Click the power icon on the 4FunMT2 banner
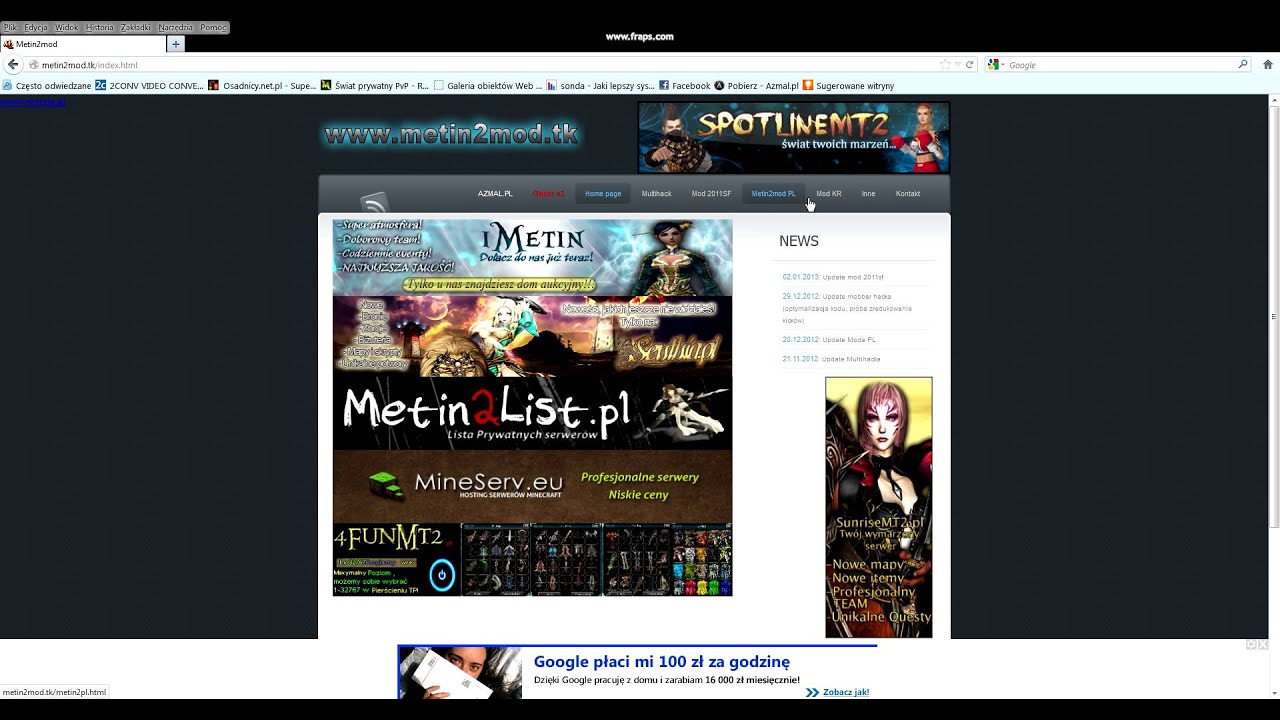Screen dimensions: 1280x720 click(x=442, y=575)
